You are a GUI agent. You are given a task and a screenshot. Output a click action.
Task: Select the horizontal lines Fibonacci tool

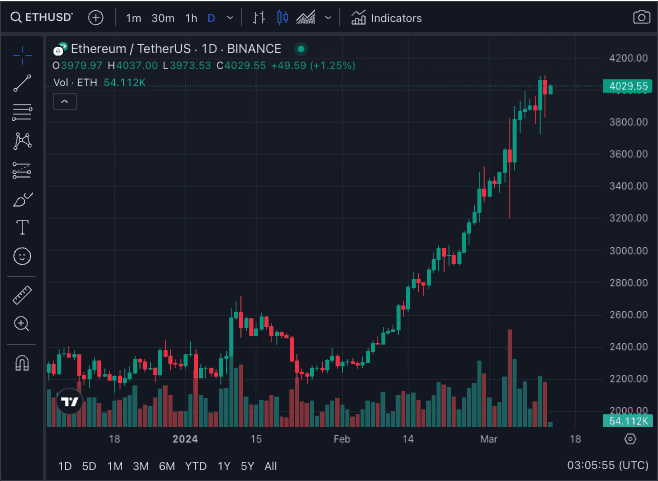[x=22, y=112]
